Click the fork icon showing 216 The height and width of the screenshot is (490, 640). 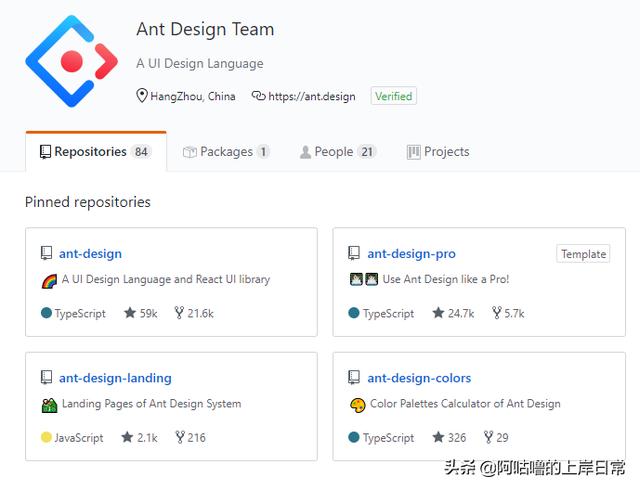(180, 437)
